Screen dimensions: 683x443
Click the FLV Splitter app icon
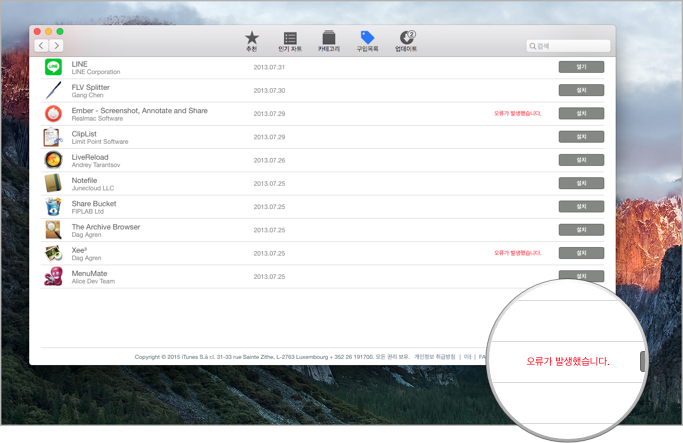[53, 90]
